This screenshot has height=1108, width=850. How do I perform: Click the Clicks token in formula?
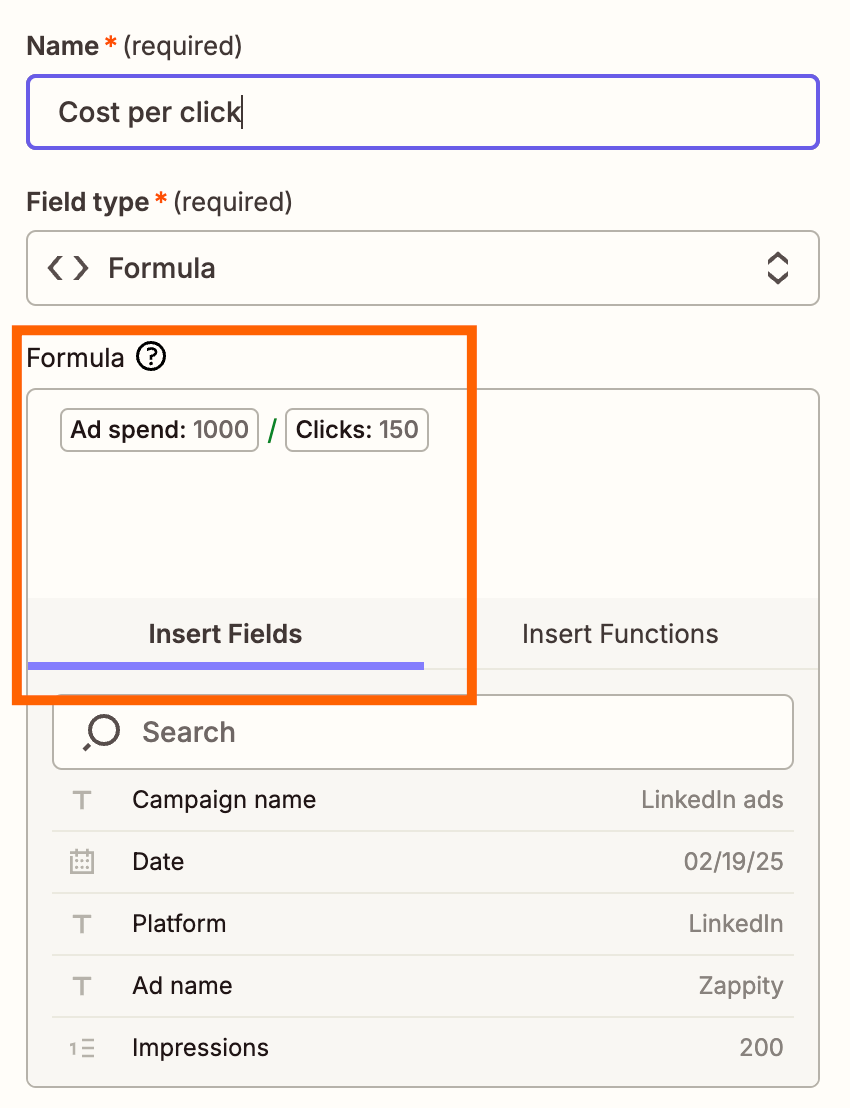[x=357, y=430]
